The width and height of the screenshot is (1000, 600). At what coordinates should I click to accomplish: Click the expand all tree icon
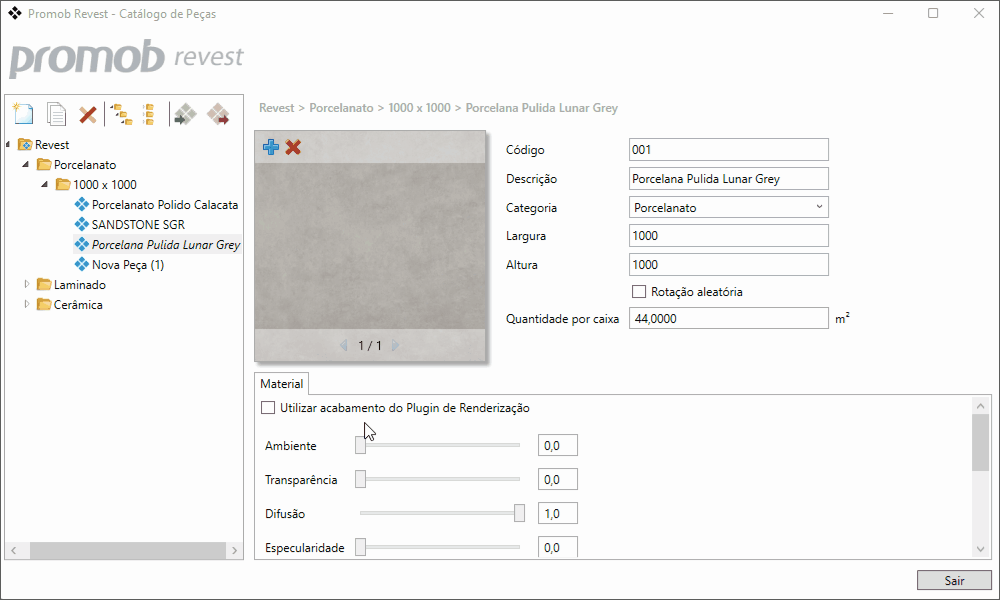point(121,114)
